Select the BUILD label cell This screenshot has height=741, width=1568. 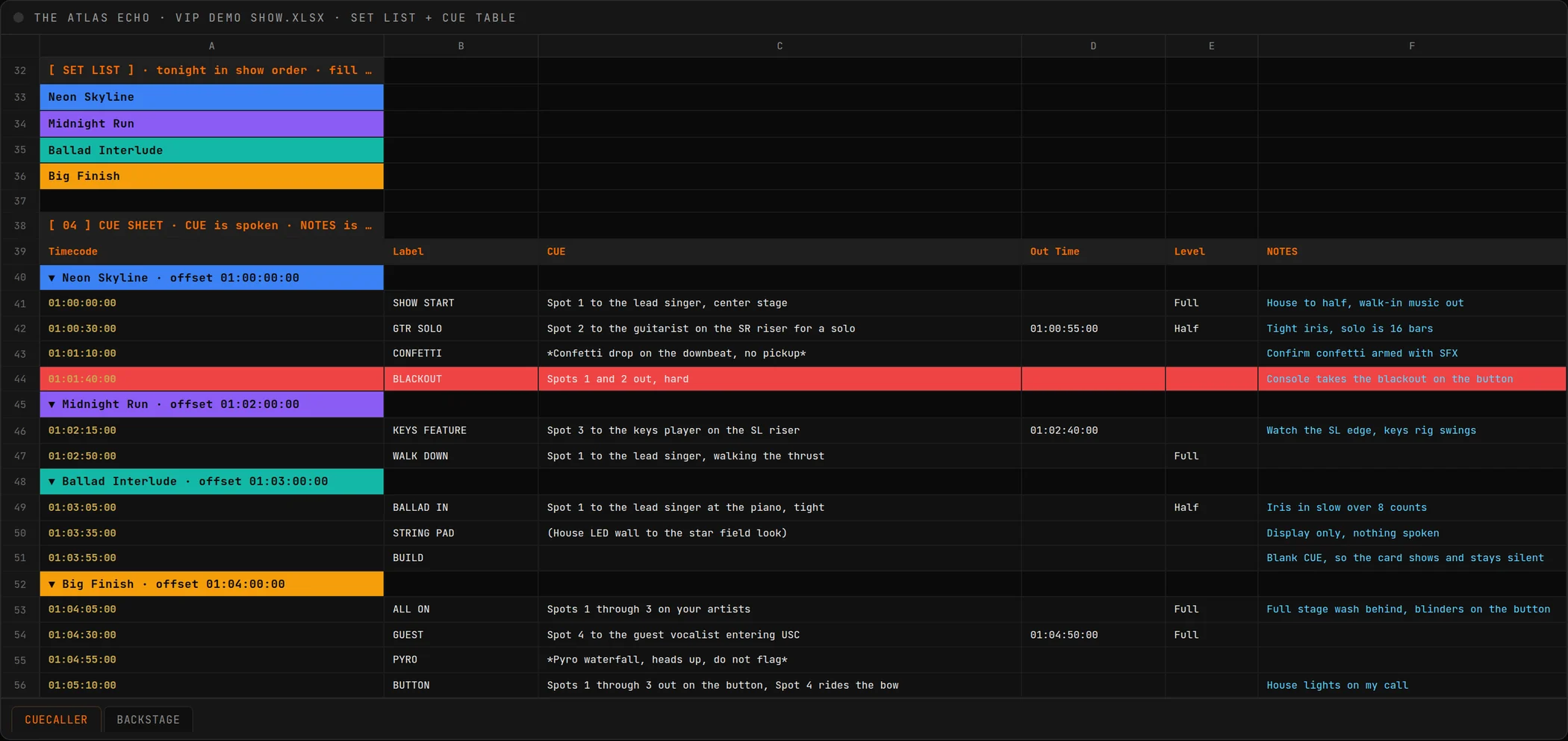point(461,558)
